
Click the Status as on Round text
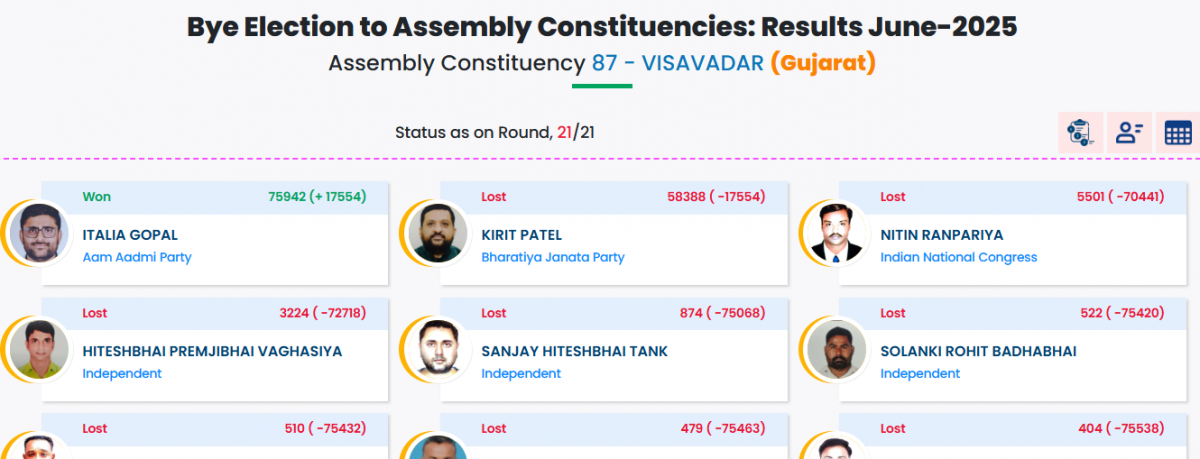pos(474,132)
